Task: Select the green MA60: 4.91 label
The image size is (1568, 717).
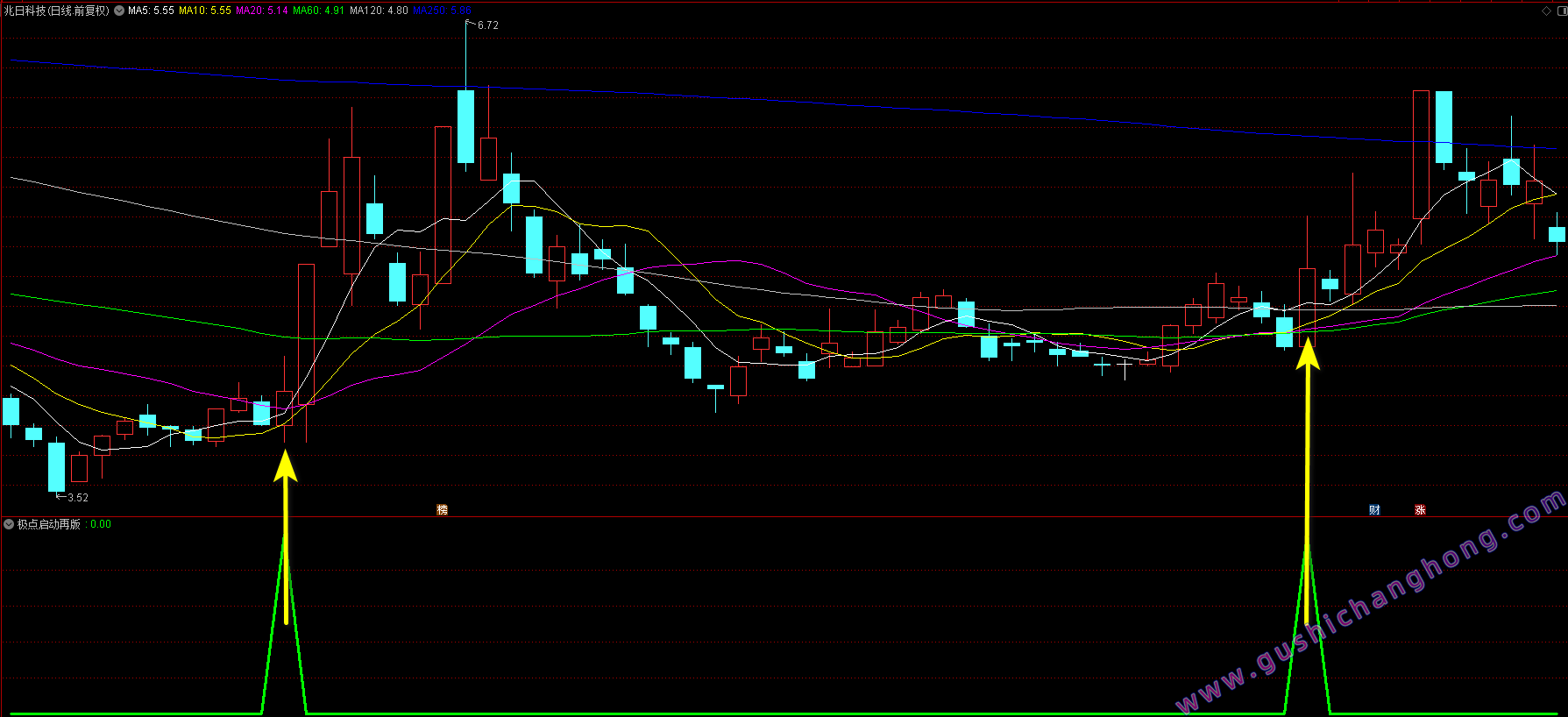Action: [x=319, y=11]
